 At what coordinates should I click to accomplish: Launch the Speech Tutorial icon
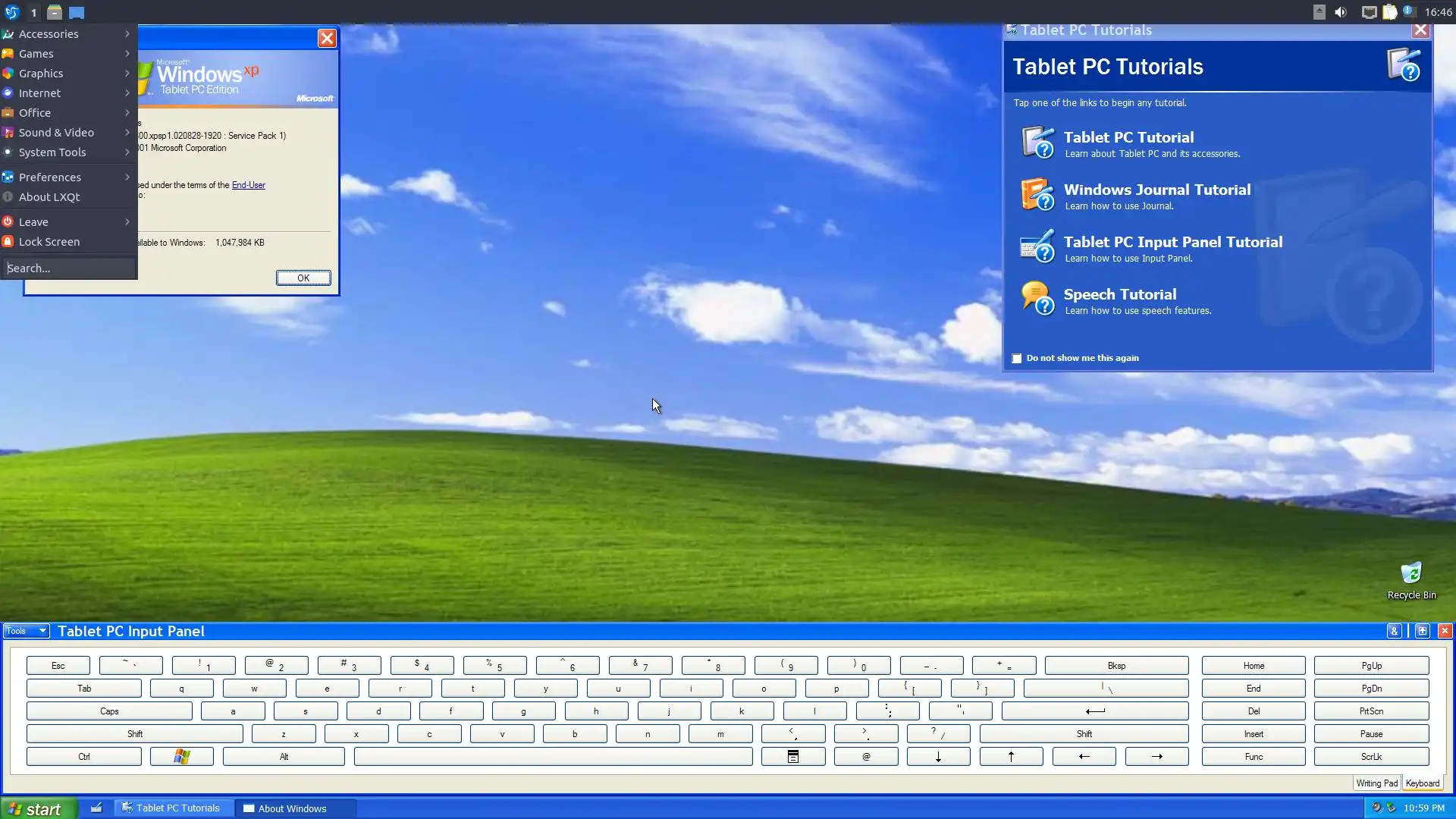(1037, 299)
